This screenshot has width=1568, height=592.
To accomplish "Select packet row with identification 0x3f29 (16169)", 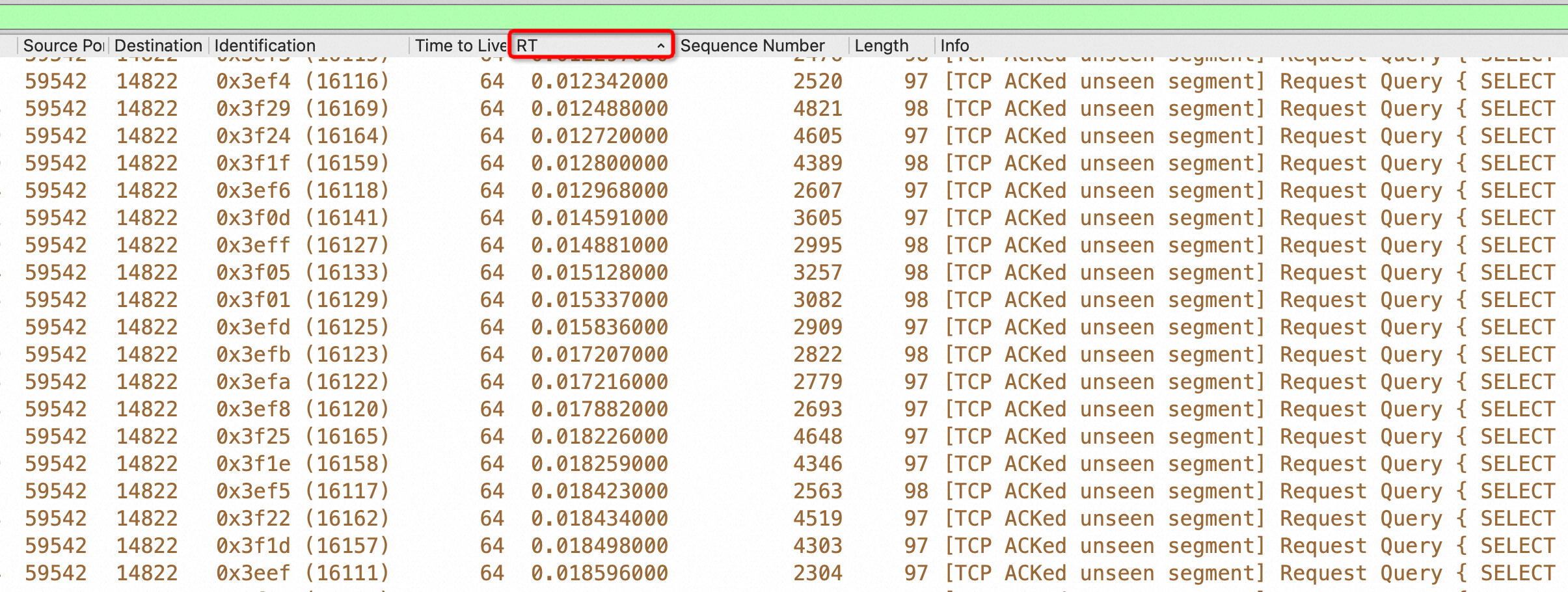I will pos(784,109).
